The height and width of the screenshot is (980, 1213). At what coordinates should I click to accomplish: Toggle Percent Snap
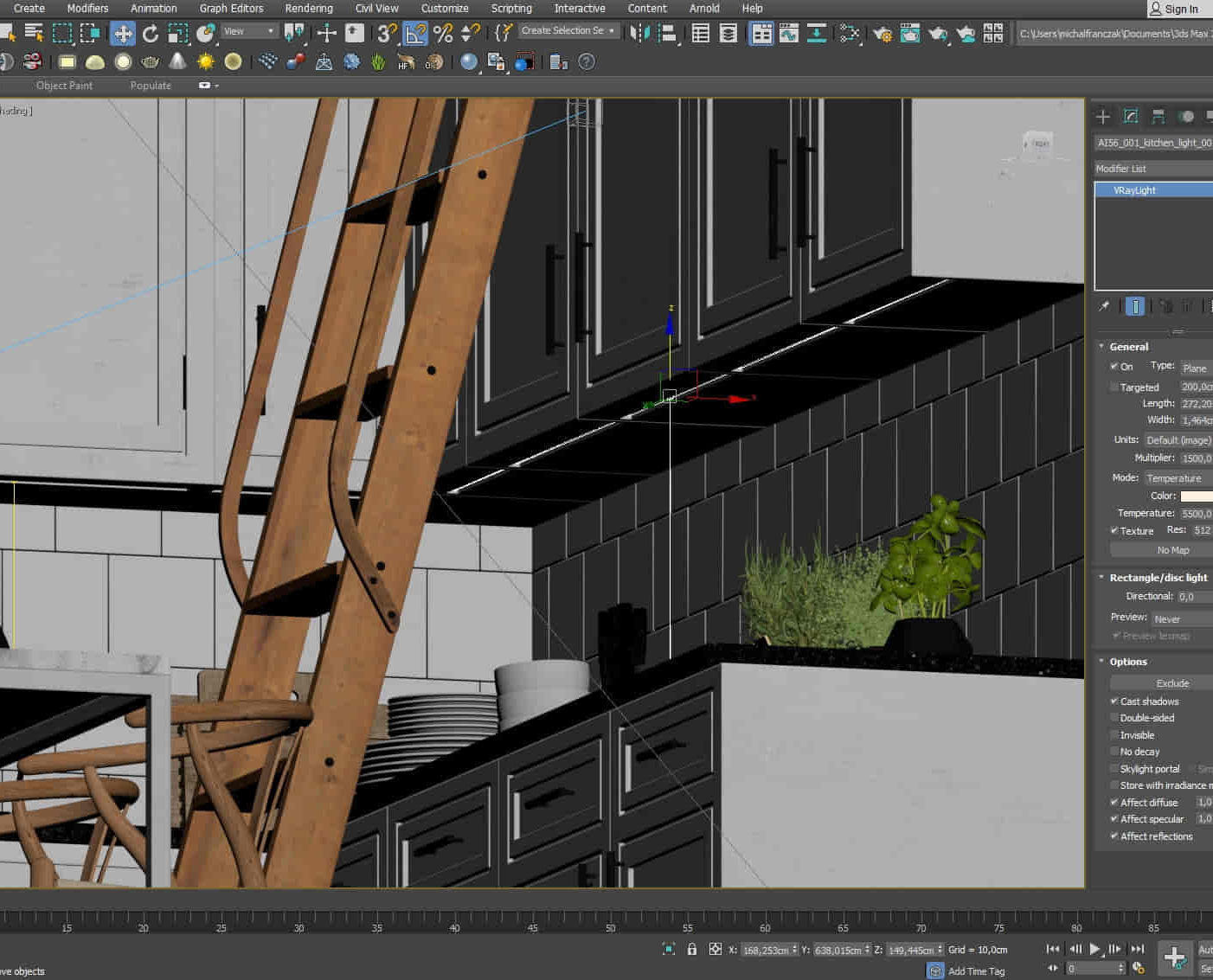click(x=443, y=34)
